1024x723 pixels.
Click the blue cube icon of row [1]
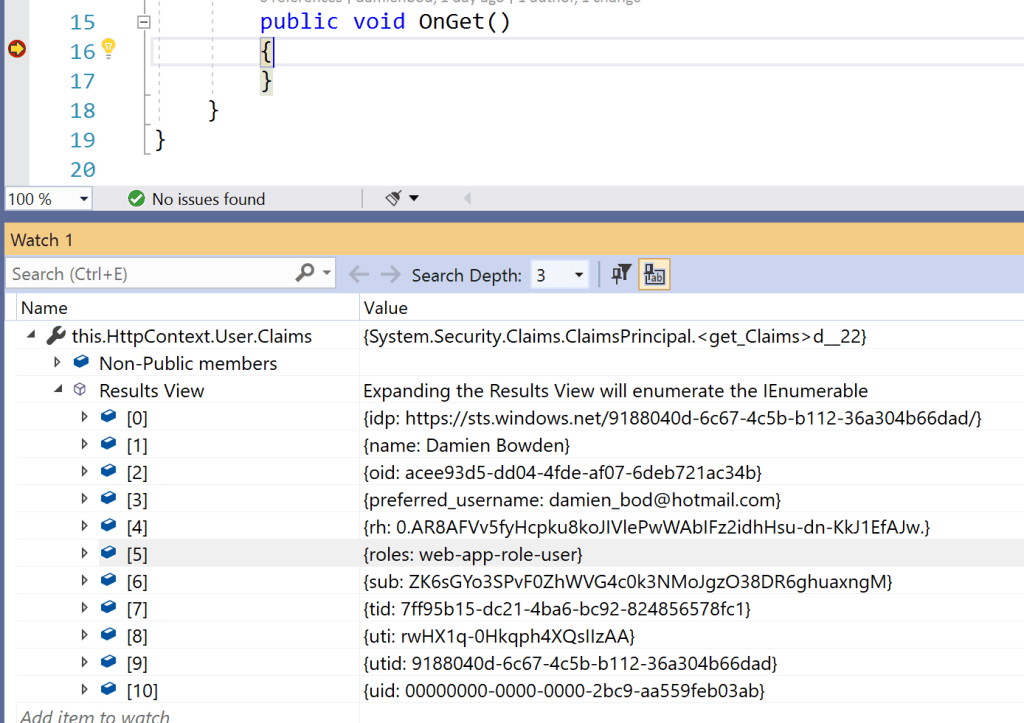108,443
